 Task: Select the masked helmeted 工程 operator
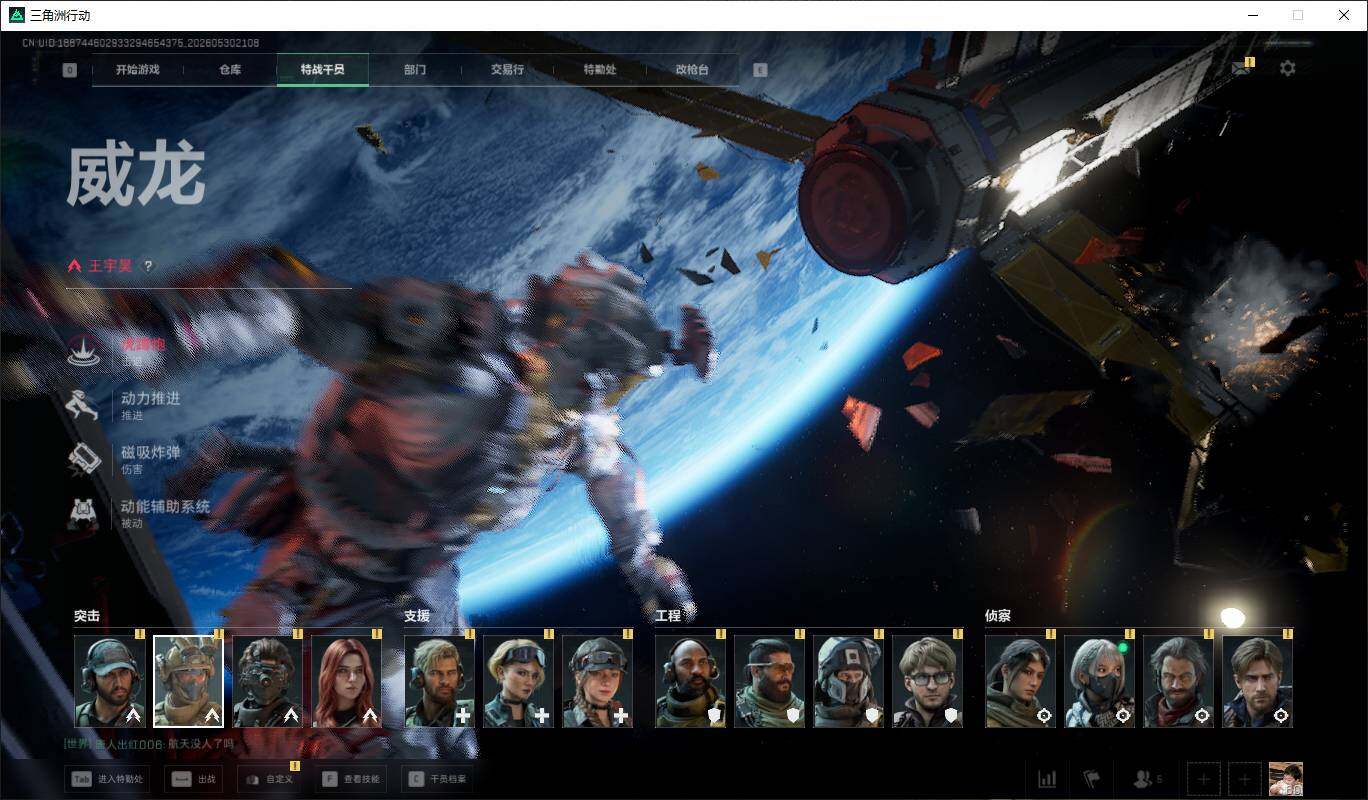click(x=848, y=681)
